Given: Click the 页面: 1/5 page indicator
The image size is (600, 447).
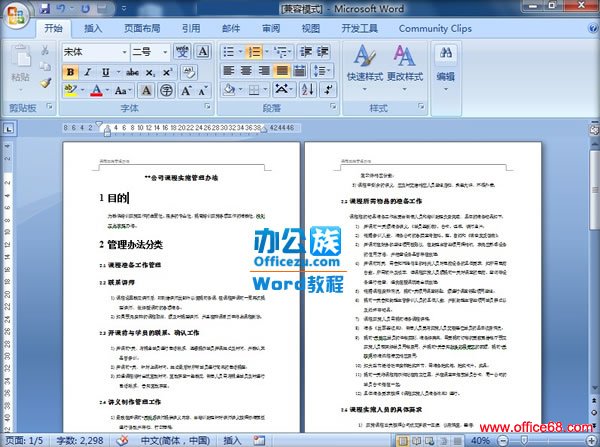Looking at the screenshot, I should click(24, 441).
